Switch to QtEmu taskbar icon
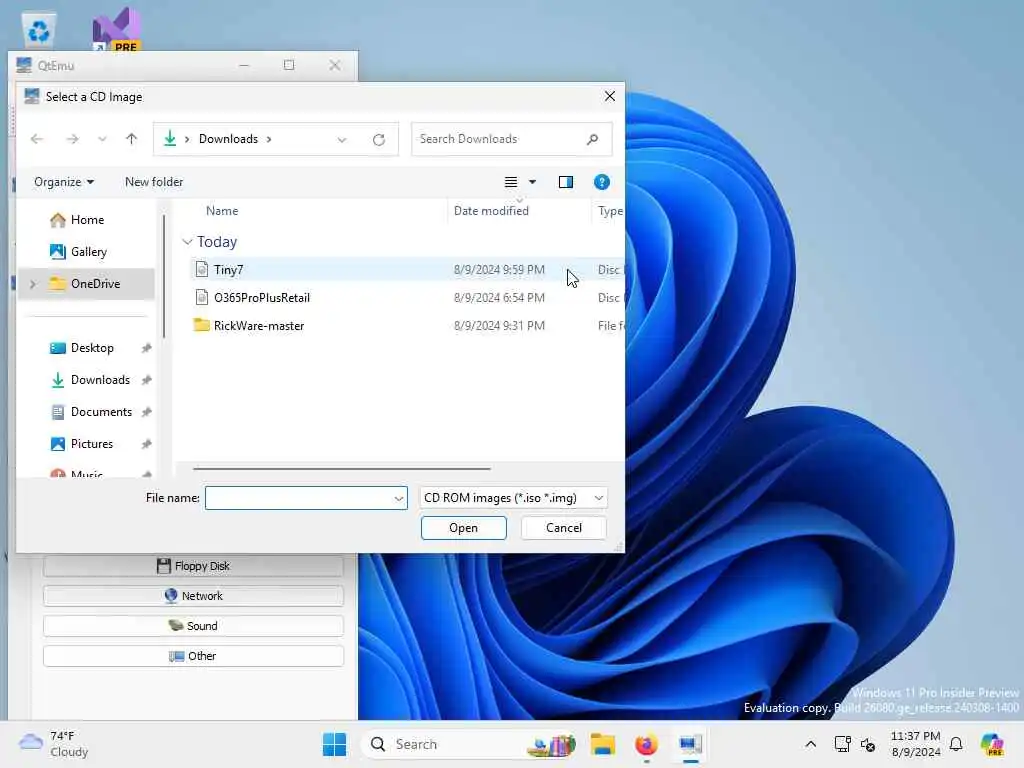 coord(690,744)
